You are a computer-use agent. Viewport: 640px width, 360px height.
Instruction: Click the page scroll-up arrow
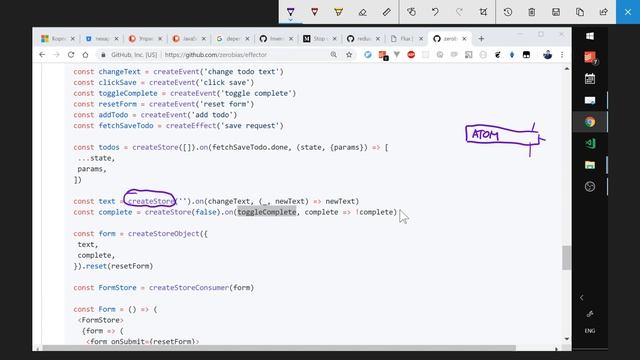point(567,69)
